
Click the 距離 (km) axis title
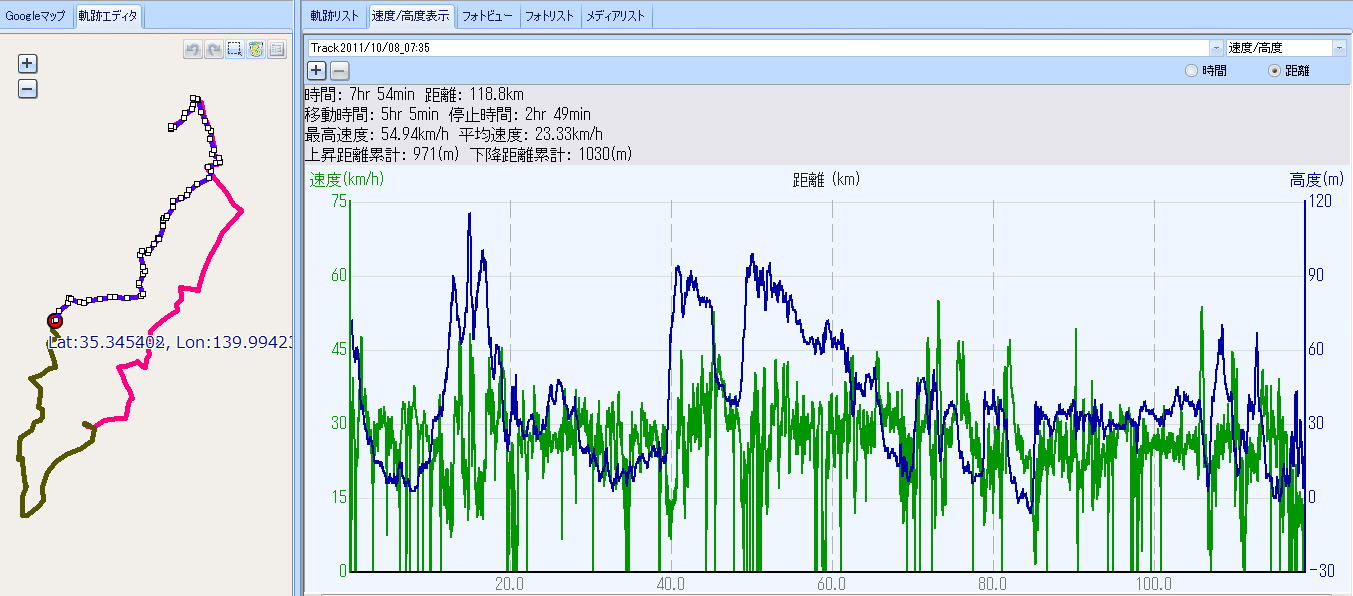click(826, 180)
